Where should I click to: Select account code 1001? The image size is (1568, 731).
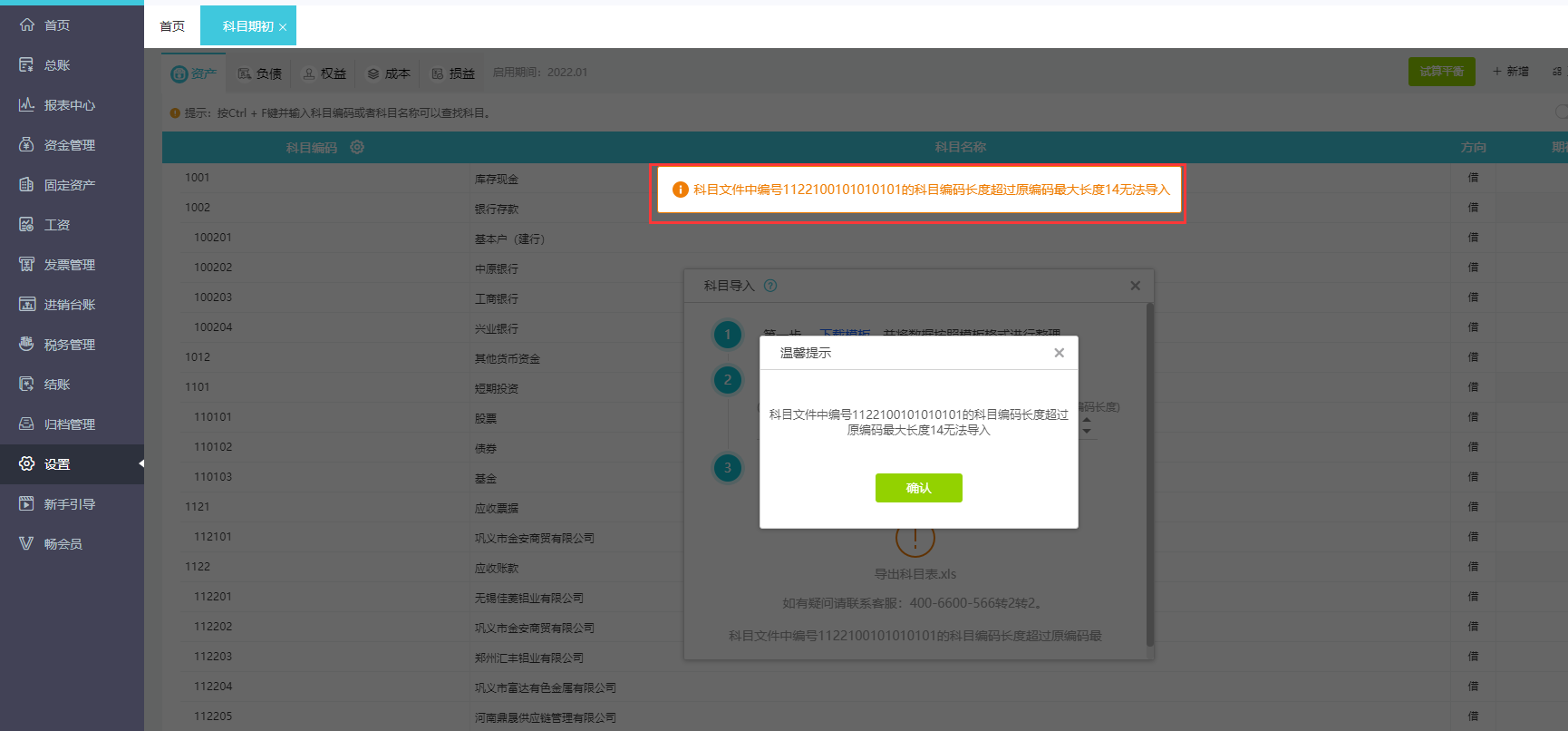[198, 178]
